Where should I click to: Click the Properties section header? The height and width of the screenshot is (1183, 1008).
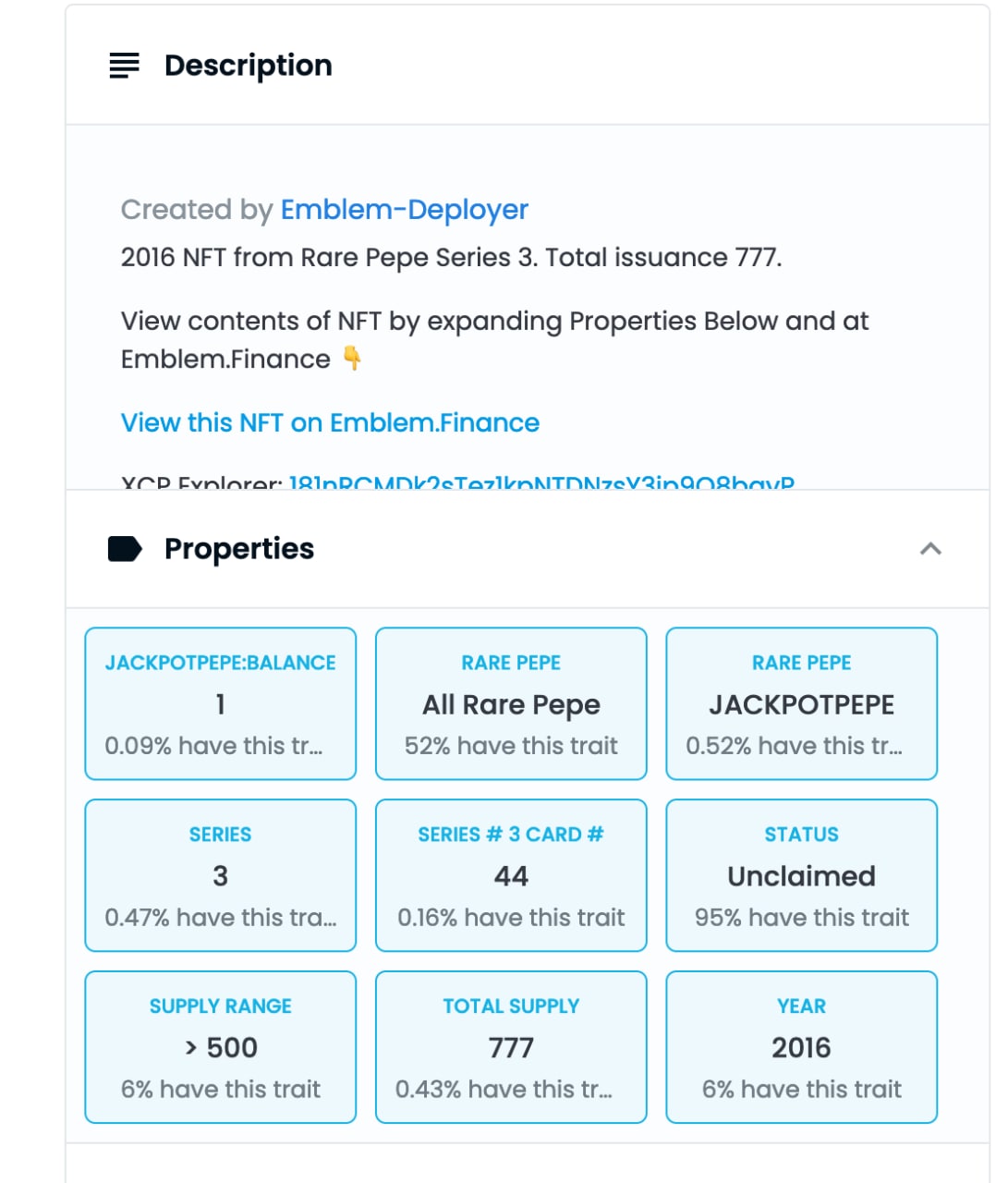click(x=528, y=549)
